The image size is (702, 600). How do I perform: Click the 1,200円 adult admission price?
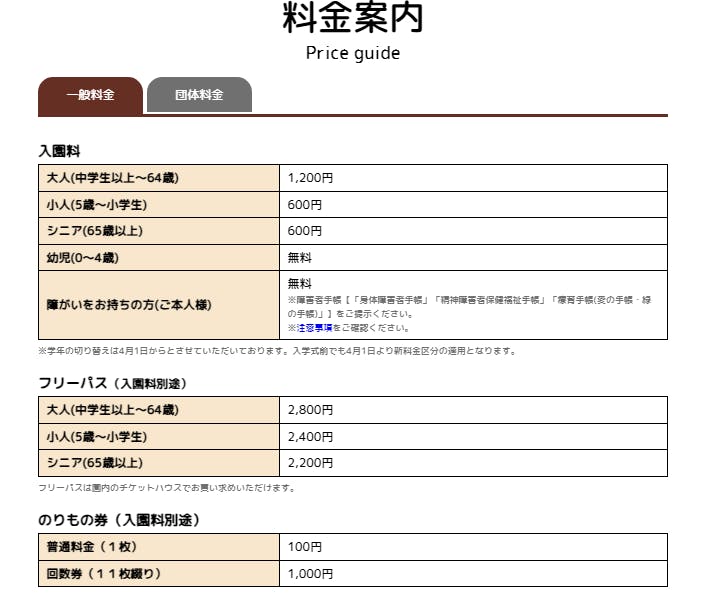pos(309,178)
